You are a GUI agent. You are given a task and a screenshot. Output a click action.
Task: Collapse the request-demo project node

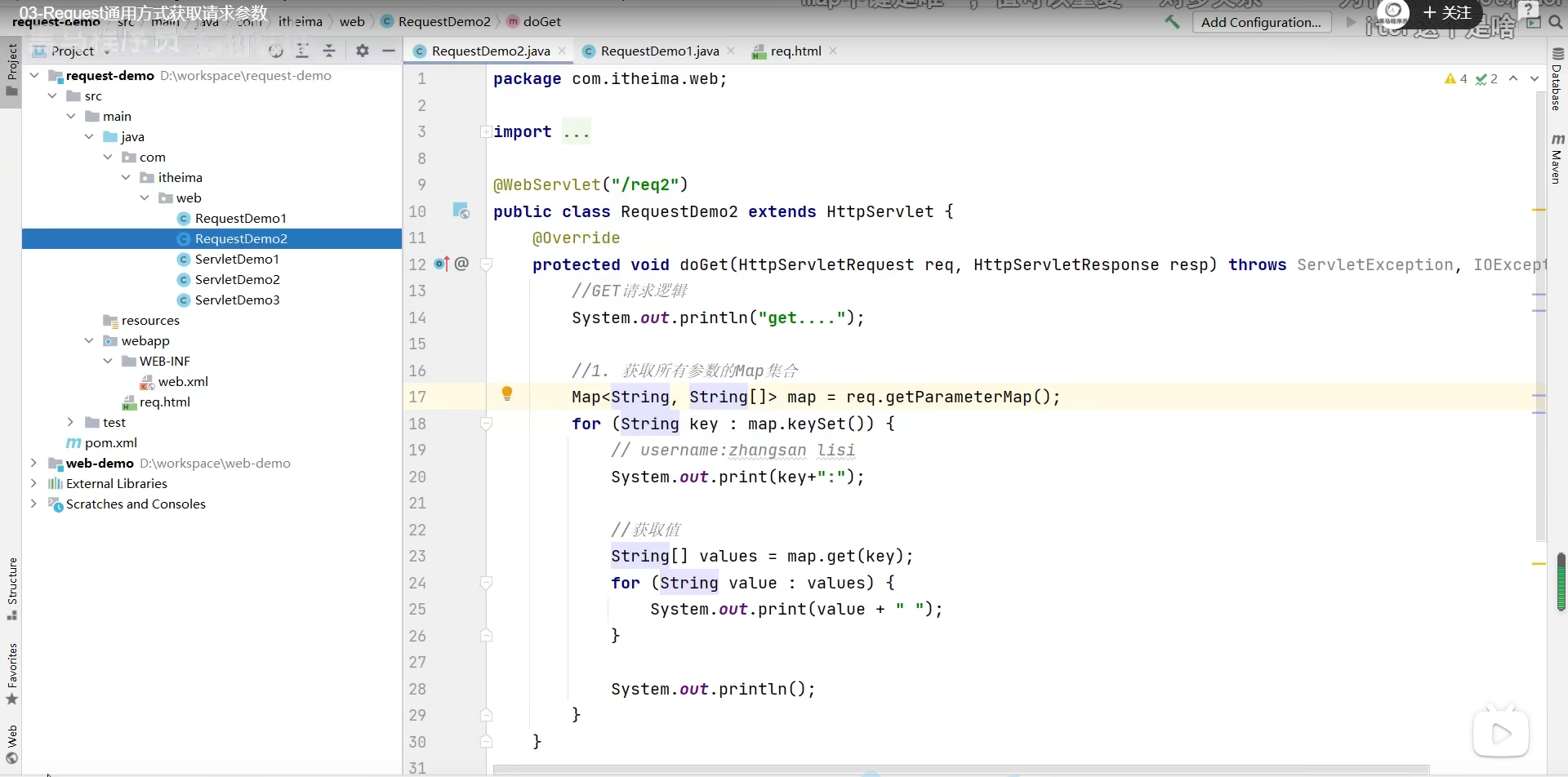pos(34,75)
